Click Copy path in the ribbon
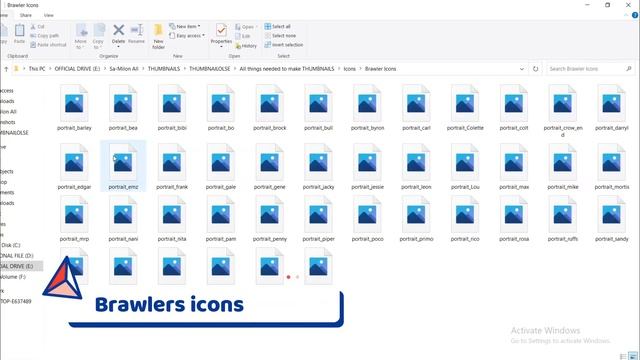This screenshot has width=640, height=360. tap(44, 36)
